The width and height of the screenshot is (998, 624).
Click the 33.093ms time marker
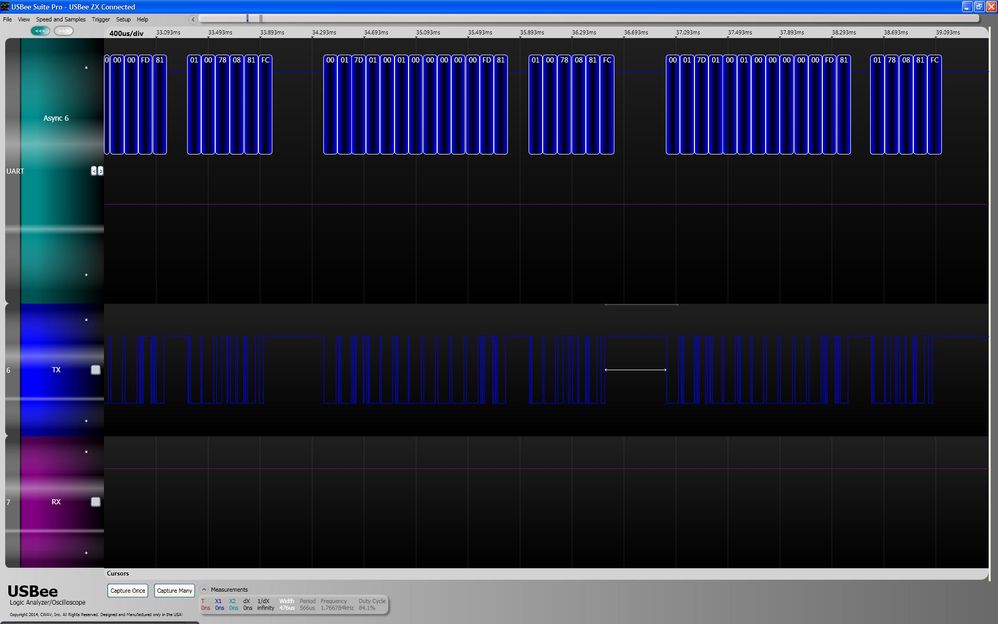coord(168,32)
